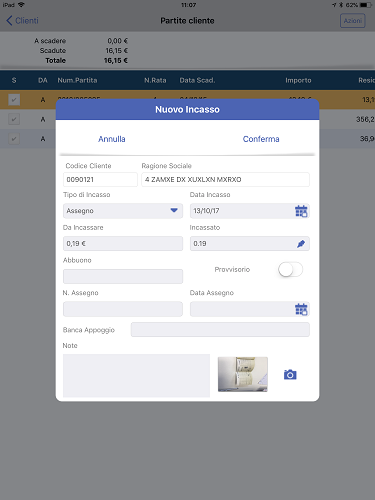Image resolution: width=375 pixels, height=500 pixels.
Task: Confirm the payment with Conferma
Action: coord(261,139)
